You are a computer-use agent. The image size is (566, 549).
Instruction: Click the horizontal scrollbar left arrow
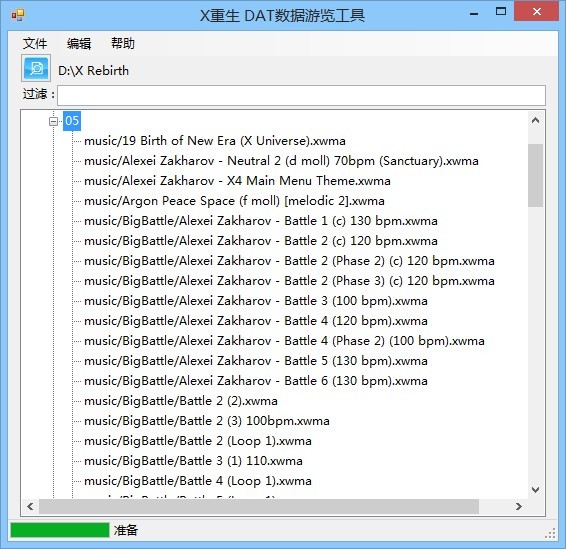pyautogui.click(x=30, y=507)
